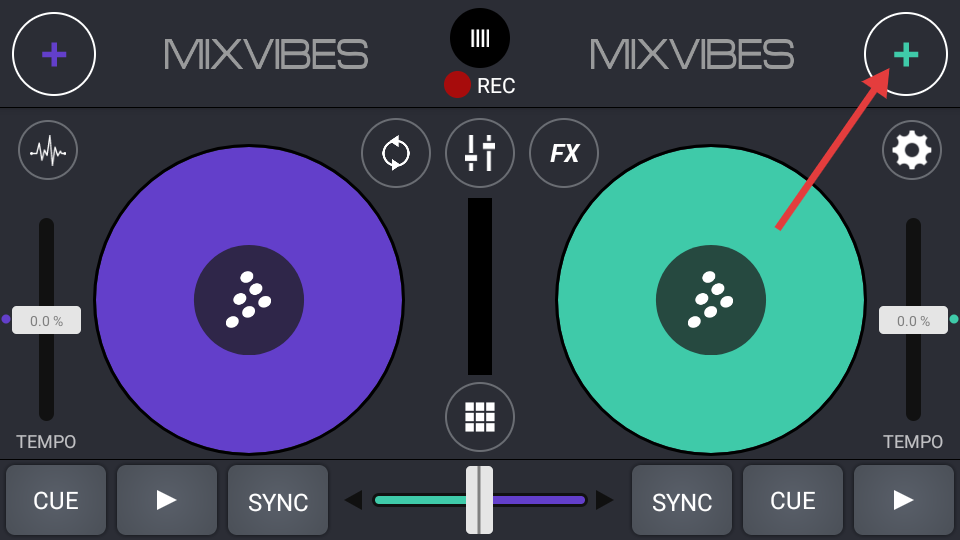960x540 pixels.
Task: Open the settings gear
Action: tap(911, 150)
